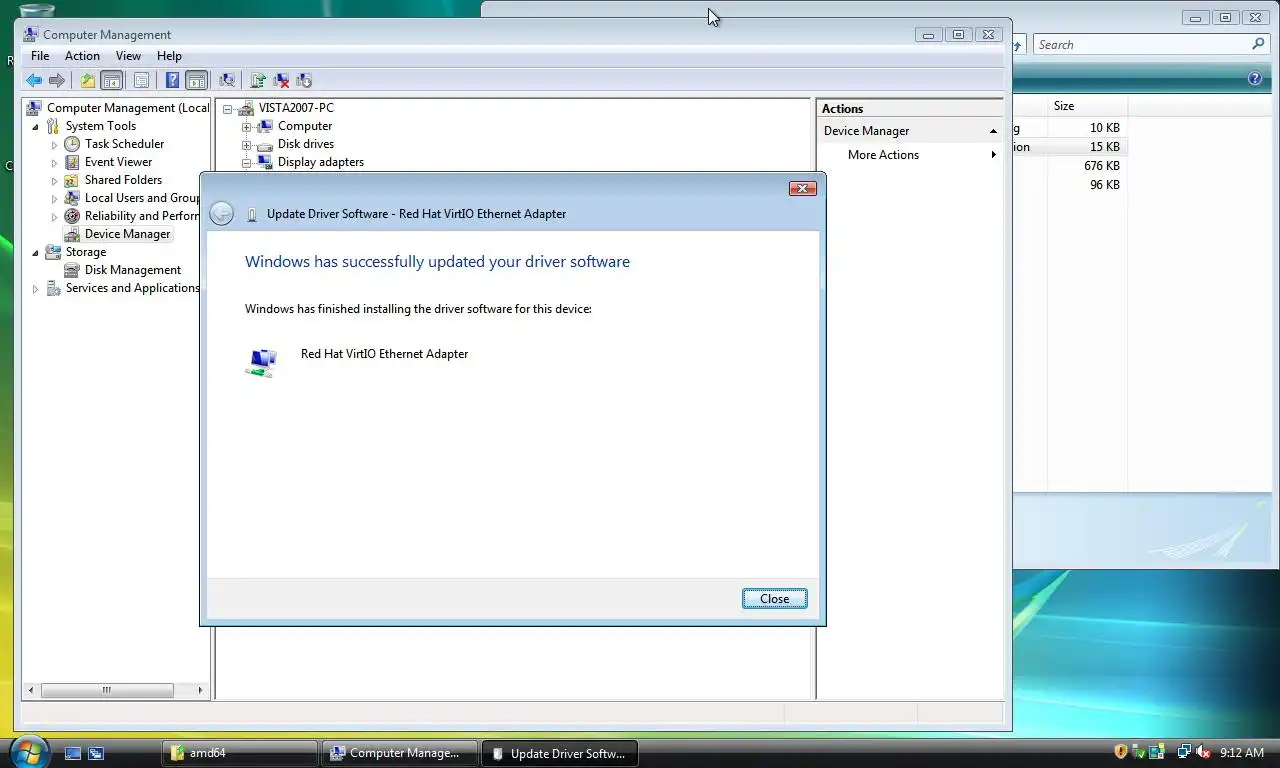Viewport: 1280px width, 768px height.
Task: Select Device Manager in the tree
Action: pyautogui.click(x=127, y=234)
